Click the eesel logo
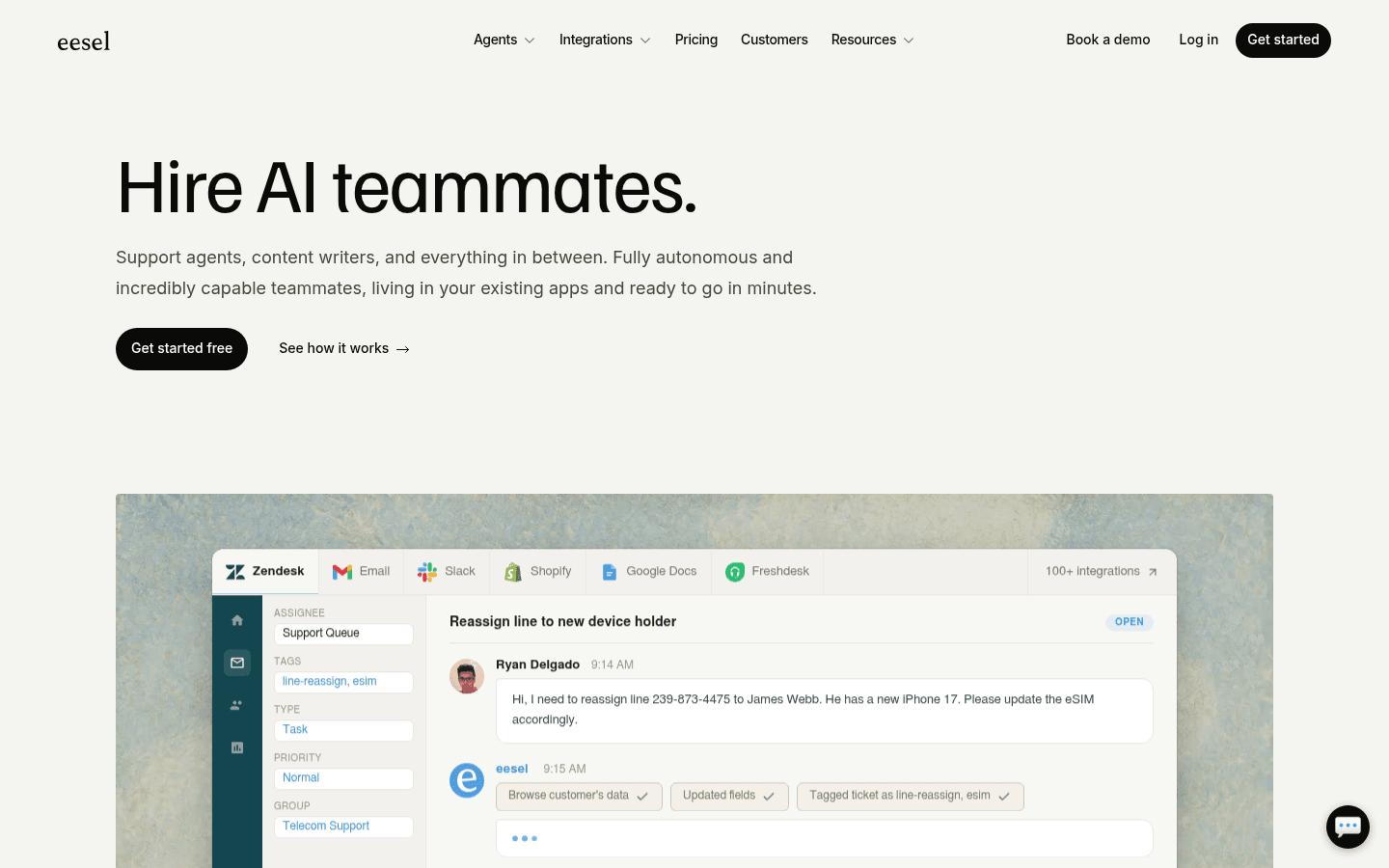Image resolution: width=1389 pixels, height=868 pixels. (x=84, y=41)
